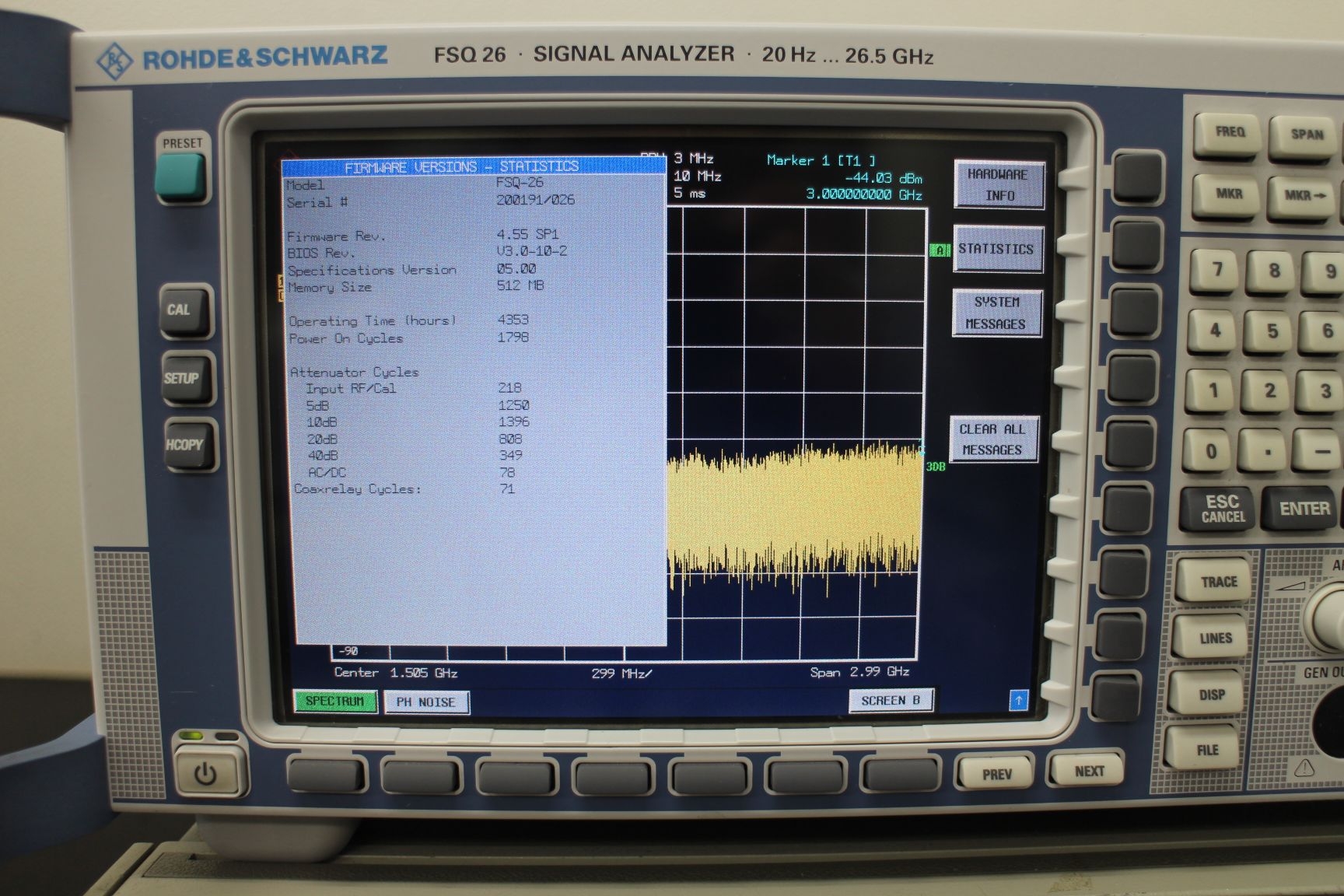Image resolution: width=1344 pixels, height=896 pixels.
Task: Click the Serial # value 200191/026
Action: [x=535, y=200]
